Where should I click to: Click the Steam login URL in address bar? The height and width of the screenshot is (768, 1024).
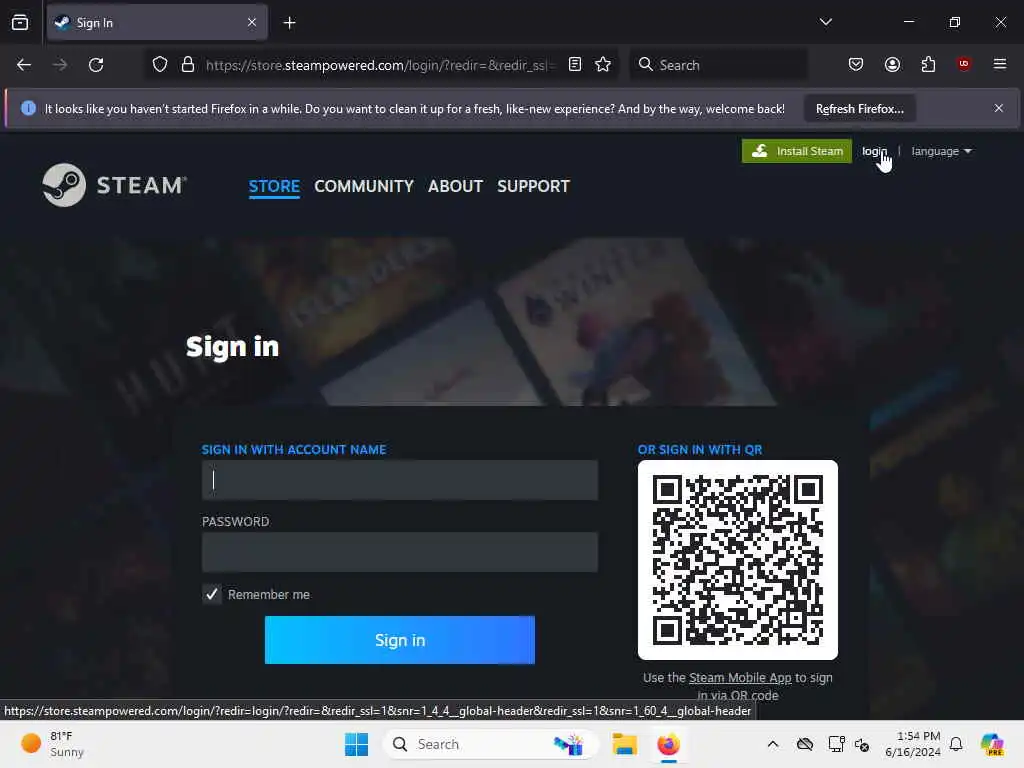379,65
